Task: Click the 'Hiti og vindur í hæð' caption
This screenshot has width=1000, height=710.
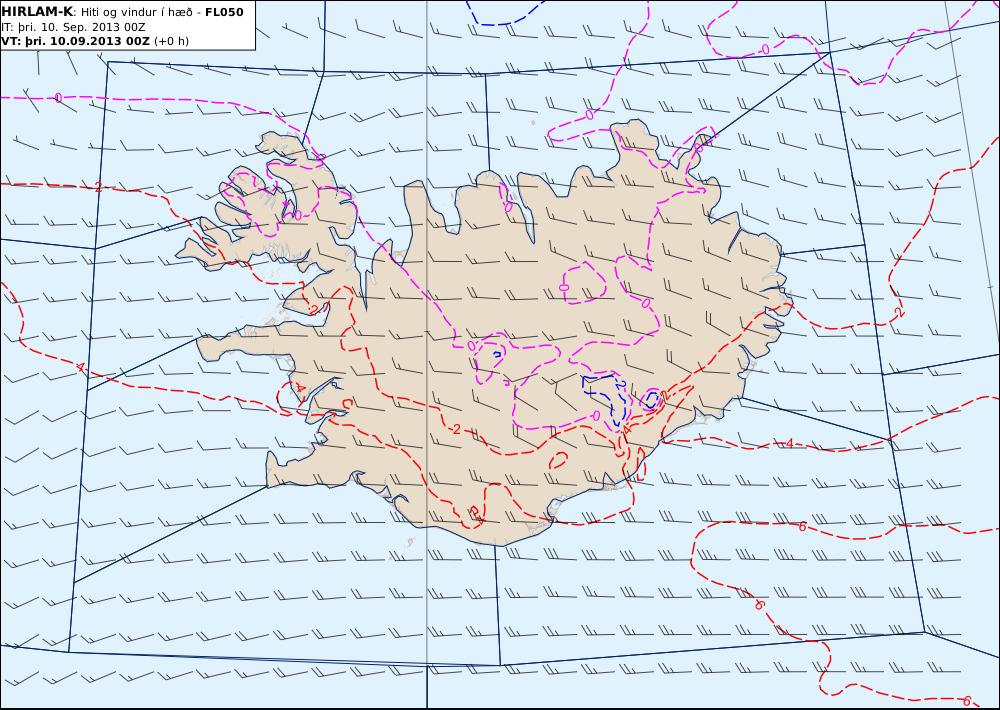Action: [x=136, y=12]
